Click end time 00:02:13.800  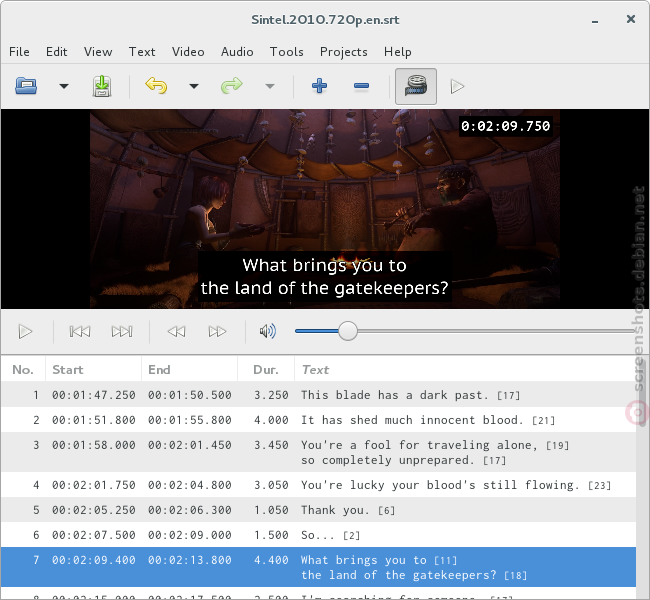[190, 560]
